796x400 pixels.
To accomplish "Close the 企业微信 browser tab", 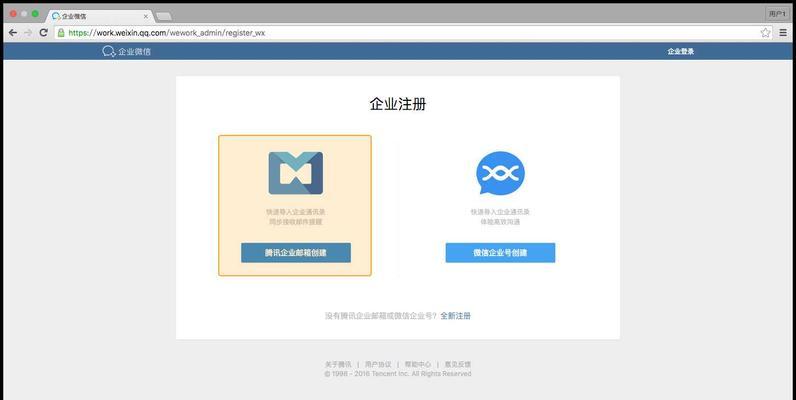I will (146, 16).
